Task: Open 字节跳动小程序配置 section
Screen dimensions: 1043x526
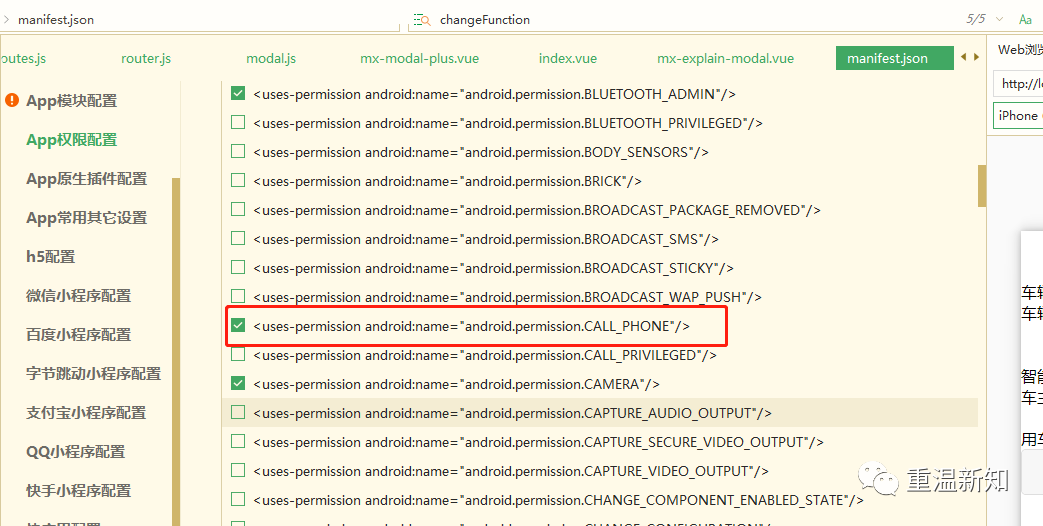Action: (x=93, y=373)
